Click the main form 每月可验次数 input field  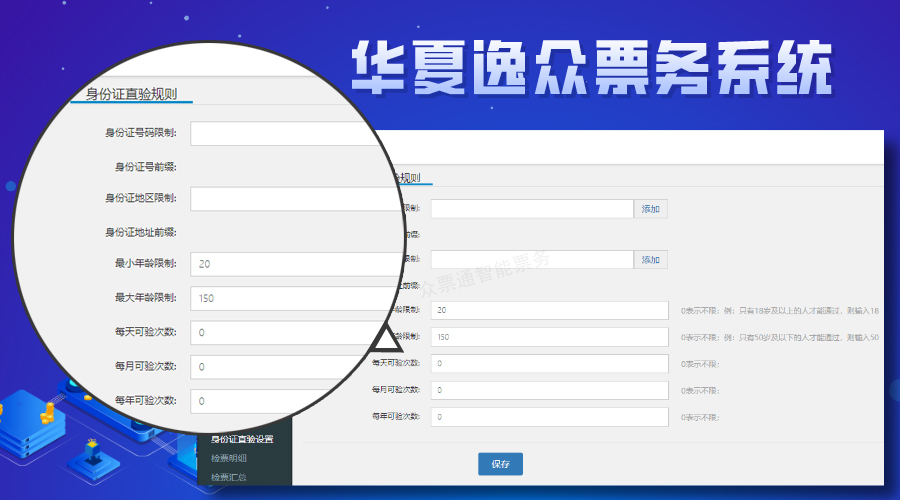(x=549, y=390)
